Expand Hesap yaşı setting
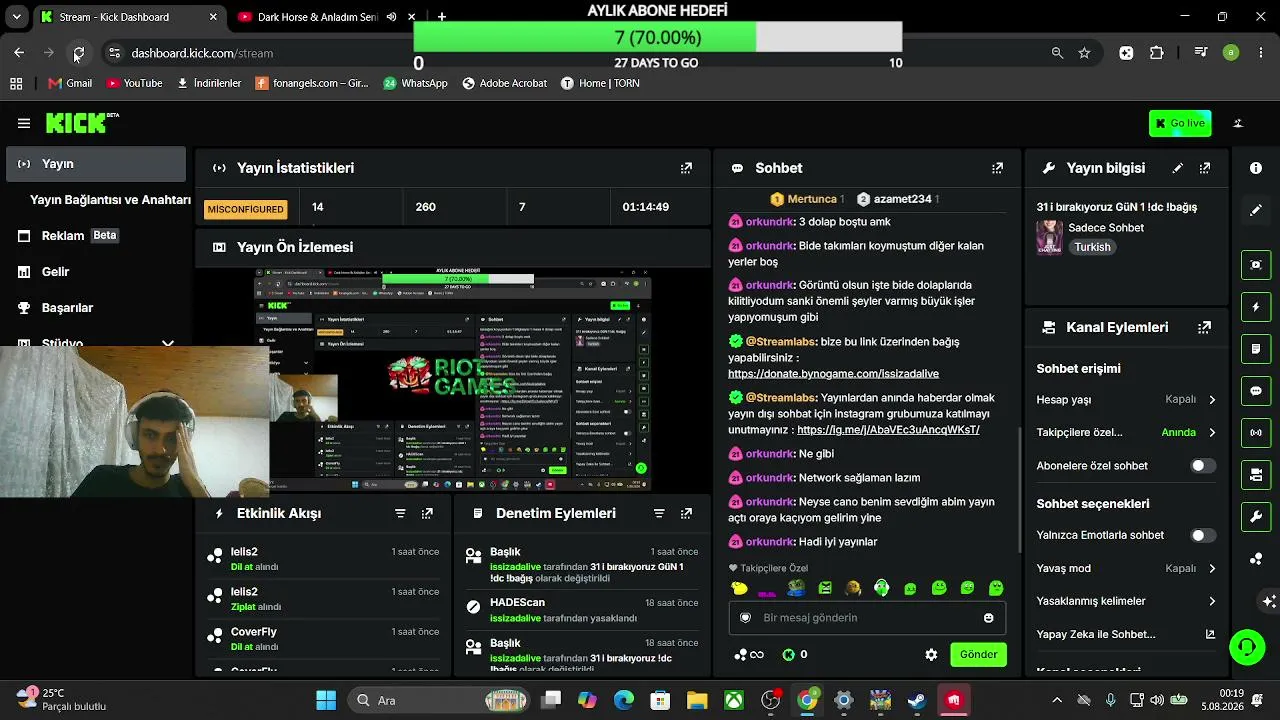Image resolution: width=1280 pixels, height=720 pixels. point(1127,400)
